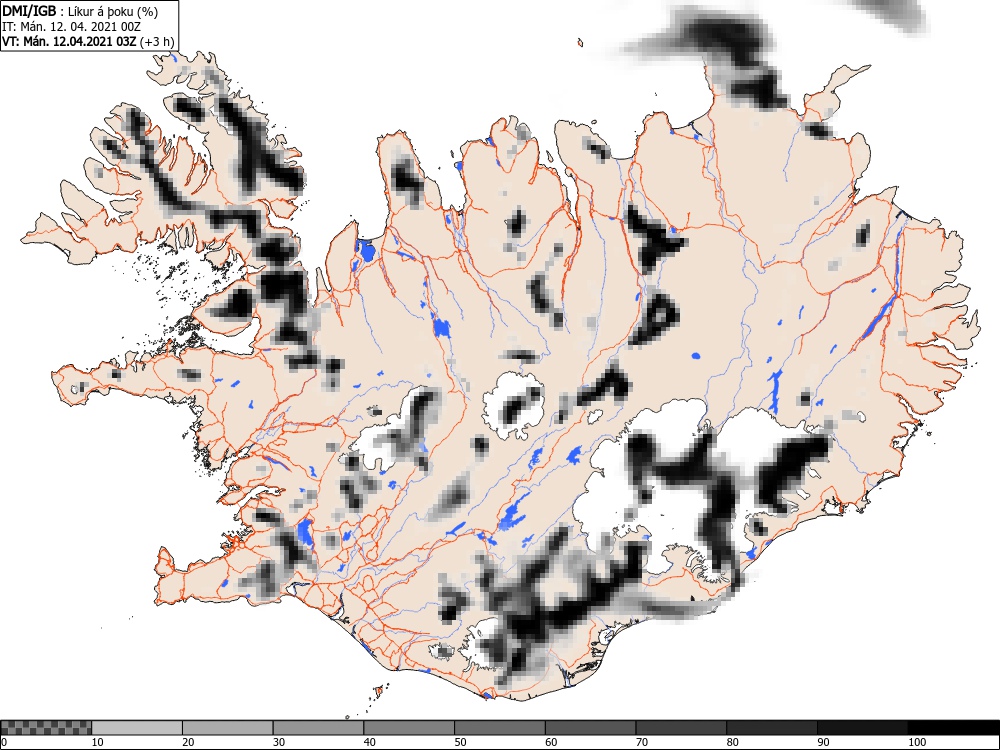Click the 60-70 percent legend swatch
1000x750 pixels.
point(591,728)
